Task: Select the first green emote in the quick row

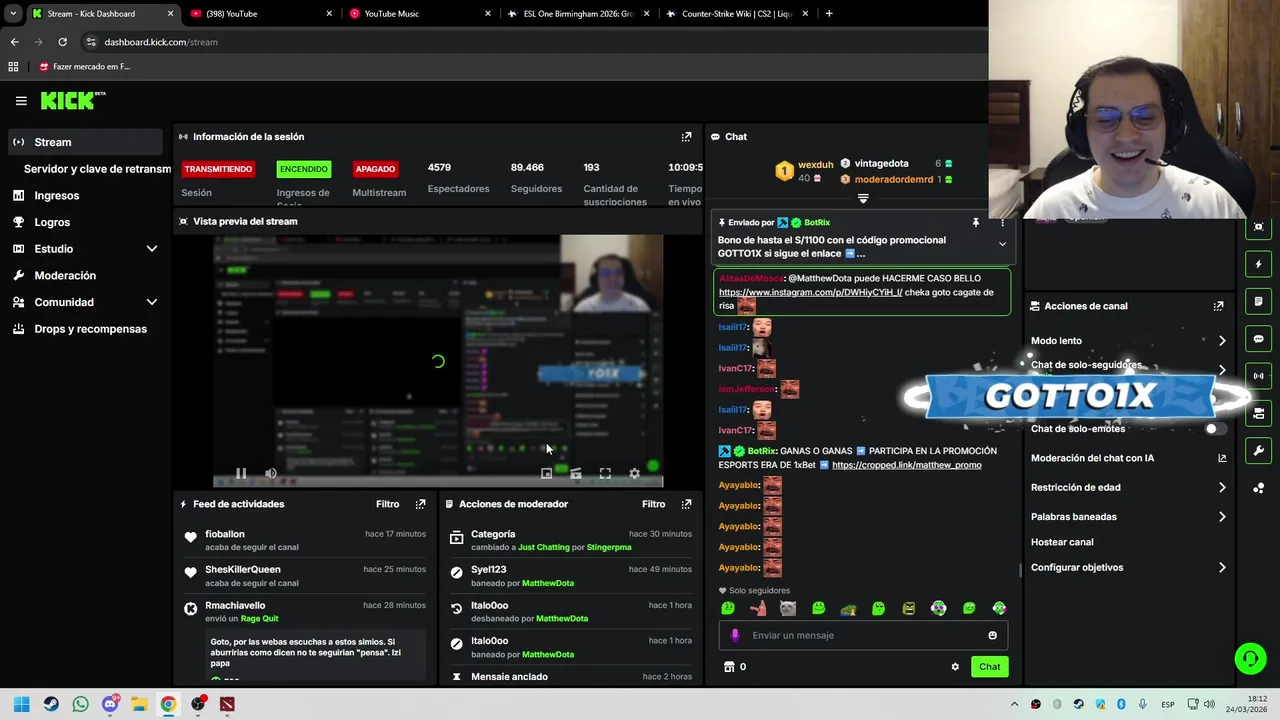Action: (x=728, y=608)
